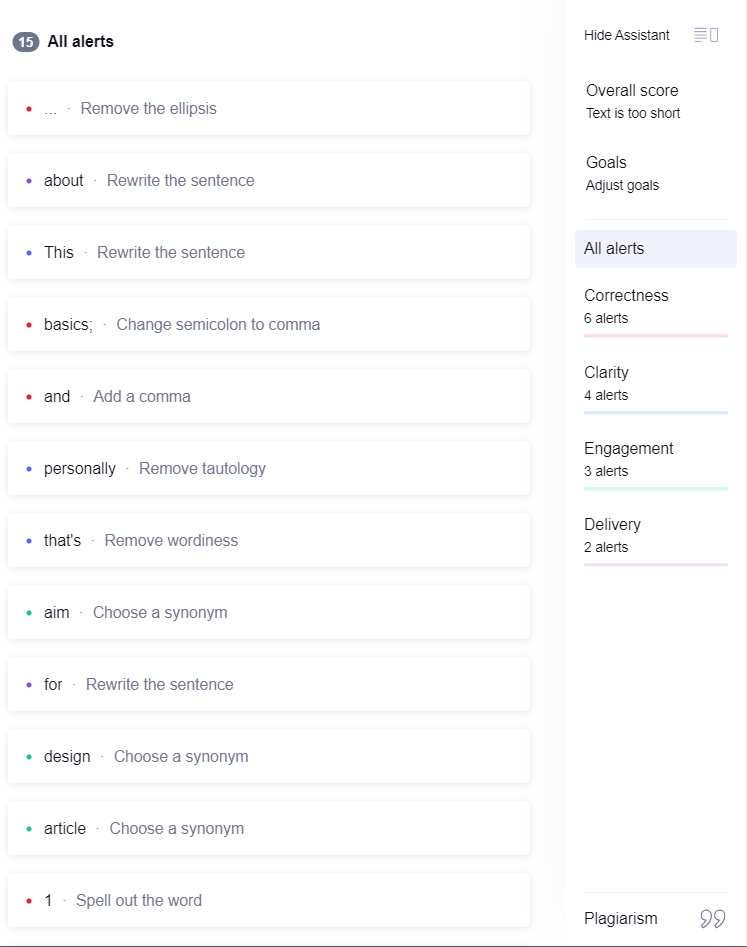The height and width of the screenshot is (947, 747).
Task: Click the red dot beside the '1' alert
Action: (29, 900)
